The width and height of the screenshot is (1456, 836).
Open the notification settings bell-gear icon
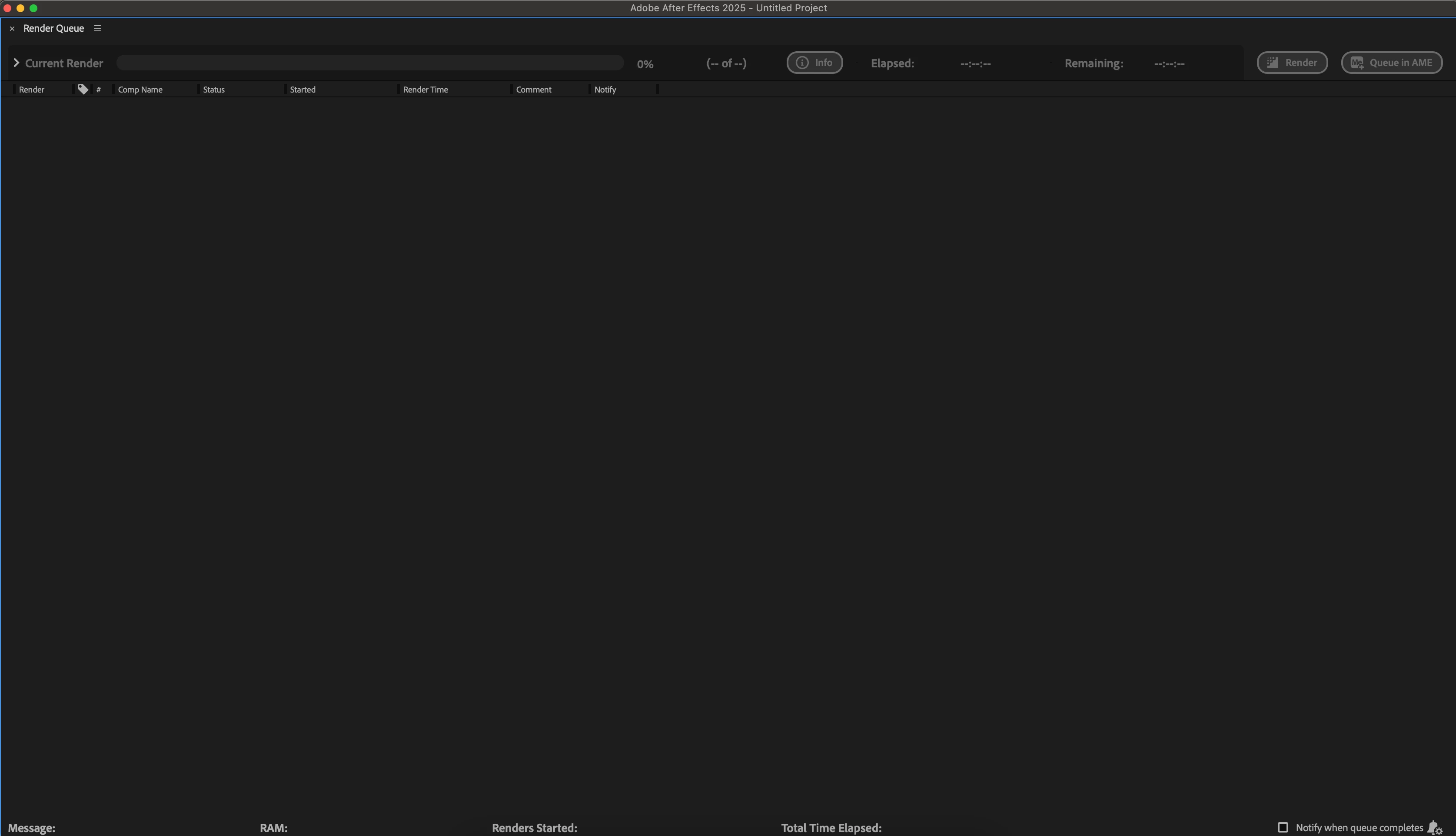(x=1434, y=827)
